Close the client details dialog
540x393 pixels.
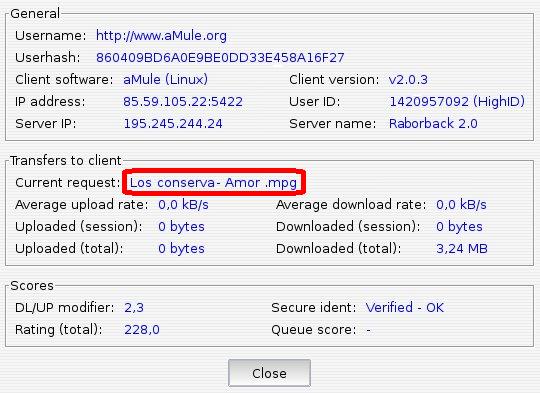pos(269,373)
